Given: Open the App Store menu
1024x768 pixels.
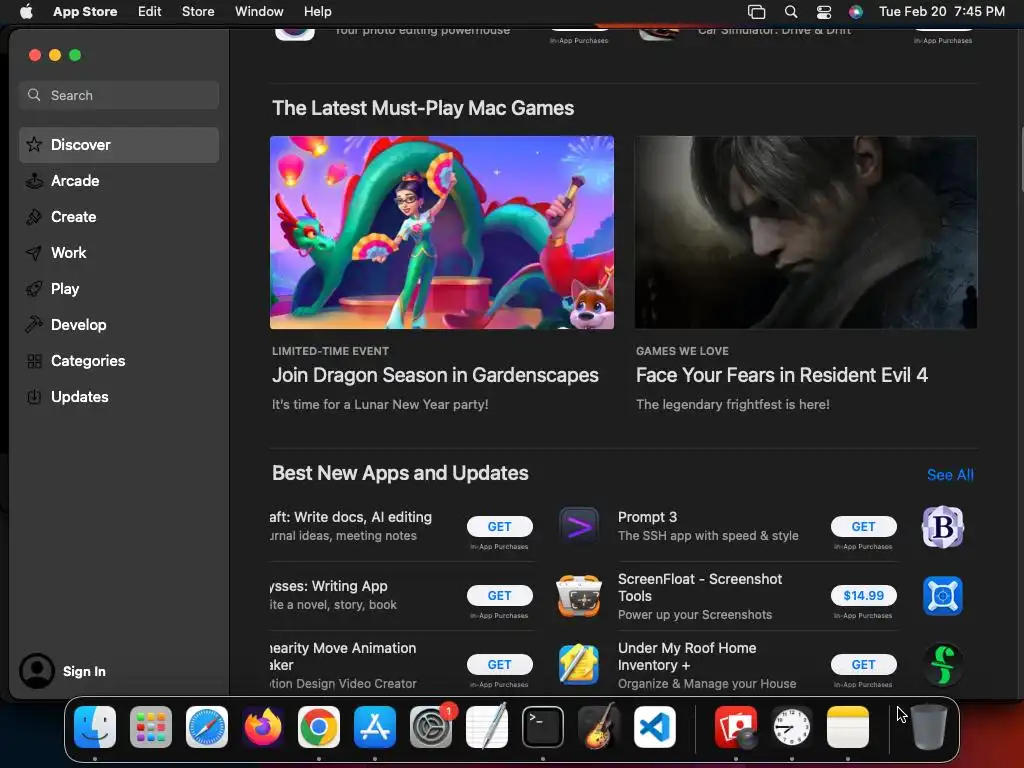Looking at the screenshot, I should 85,12.
